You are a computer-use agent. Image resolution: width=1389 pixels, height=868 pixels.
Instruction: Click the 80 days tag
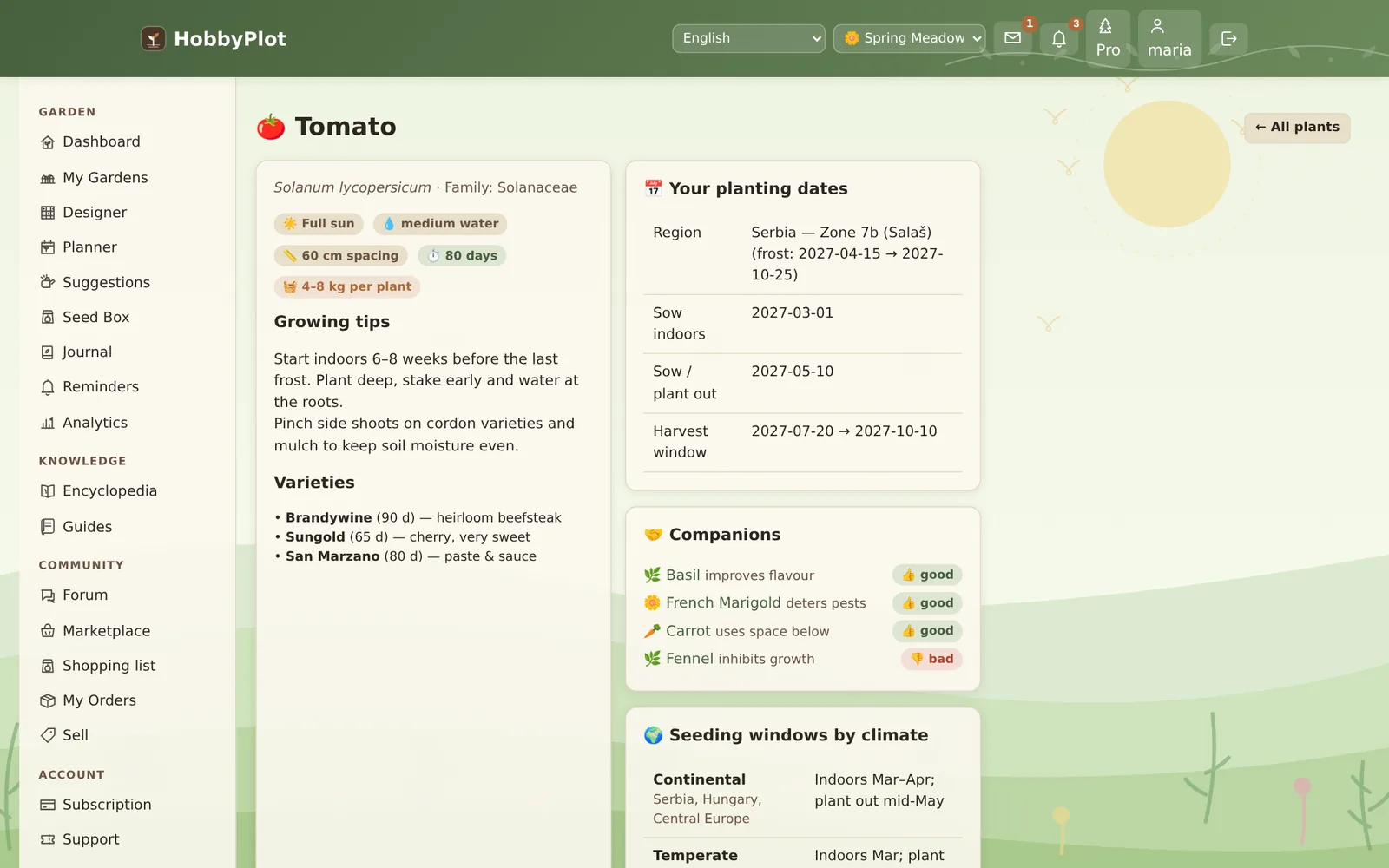coord(462,255)
